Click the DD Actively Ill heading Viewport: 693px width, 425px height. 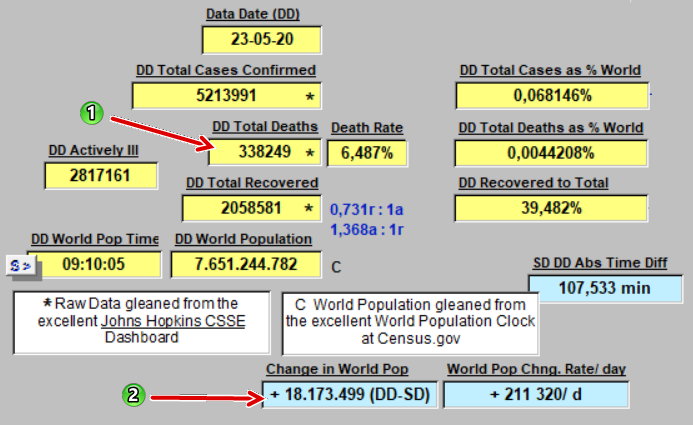click(x=93, y=151)
